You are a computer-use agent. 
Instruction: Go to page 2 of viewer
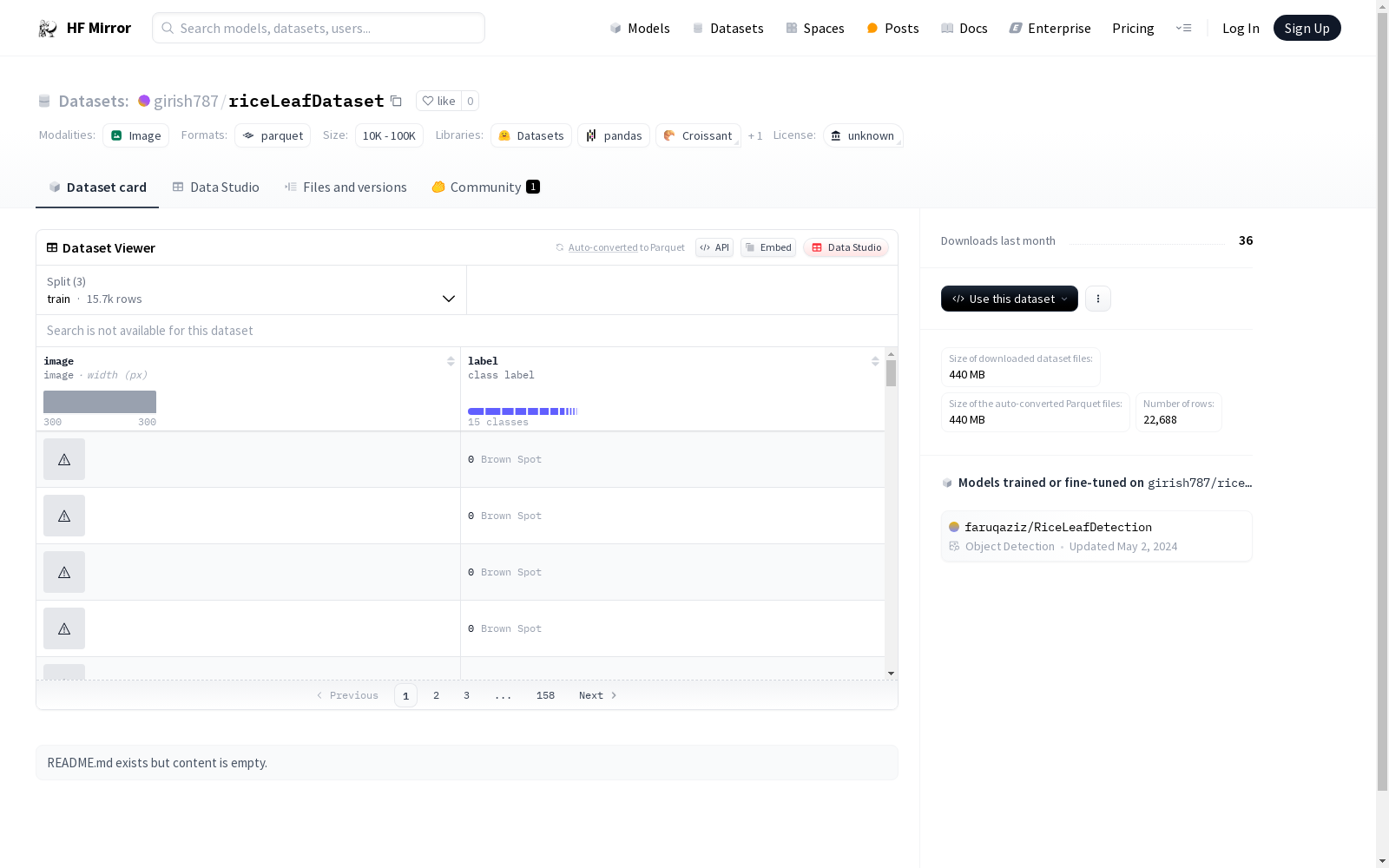pos(436,695)
